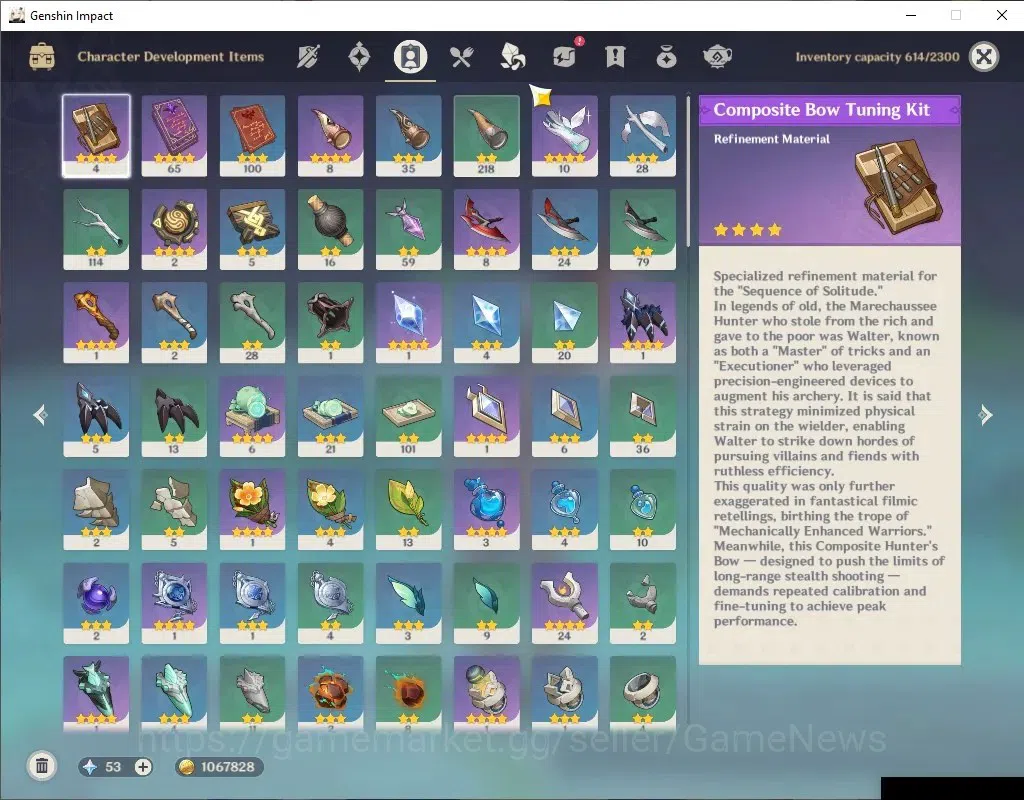The image size is (1024, 800).
Task: Open the Furnishings teapot tab
Action: [717, 57]
